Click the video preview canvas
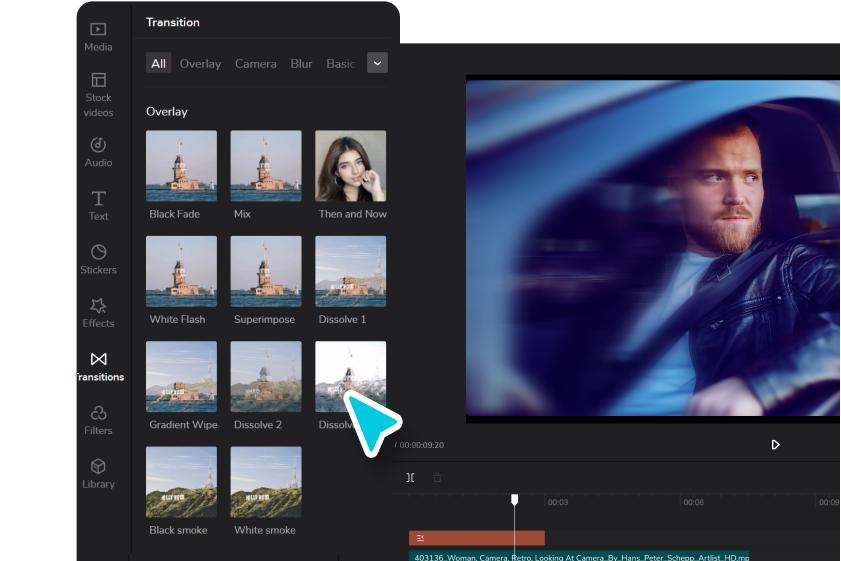Screen dimensions: 841x561 point(653,248)
